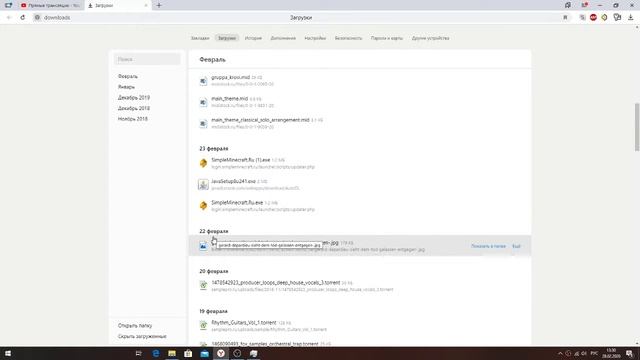Click the bookmark icon in address bar
Screen dimensions: 640x360
coord(565,18)
